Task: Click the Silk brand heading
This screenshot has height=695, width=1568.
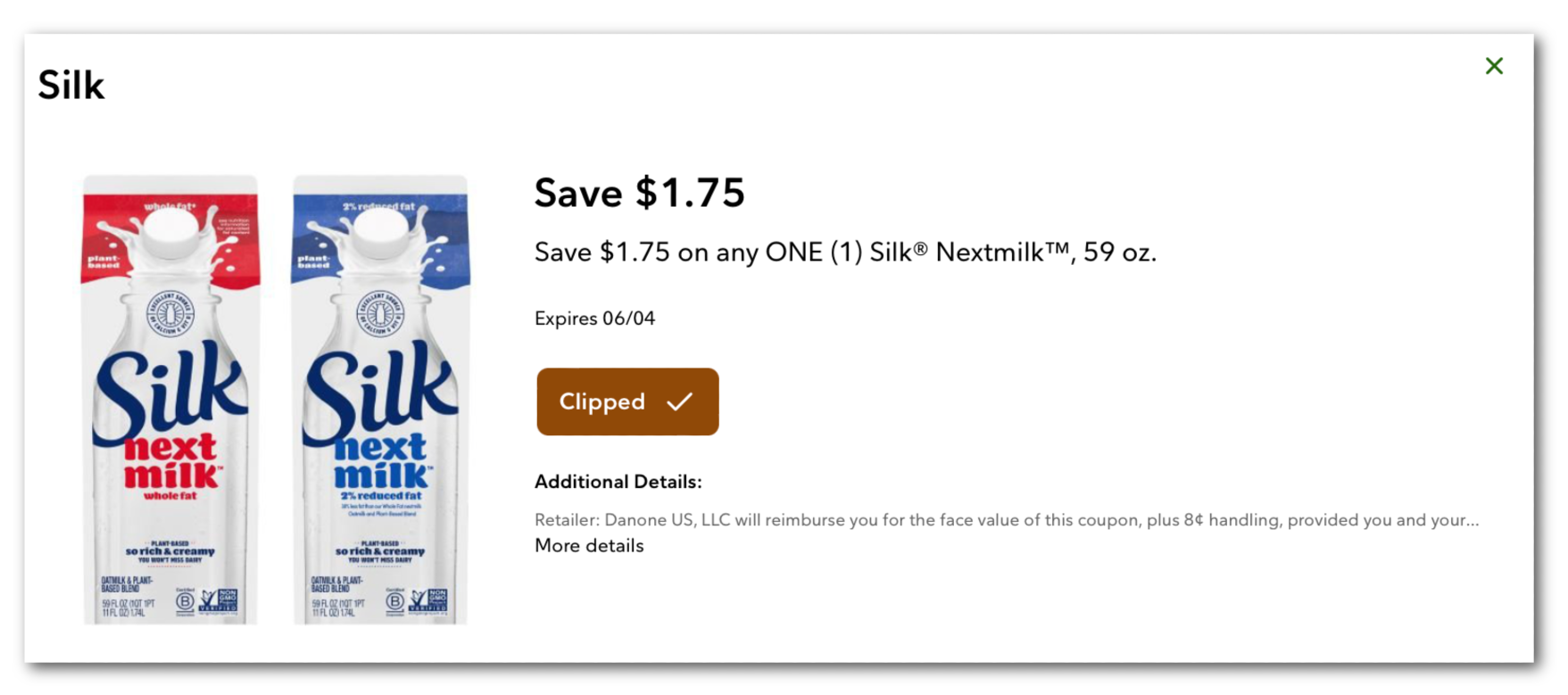Action: (x=71, y=86)
